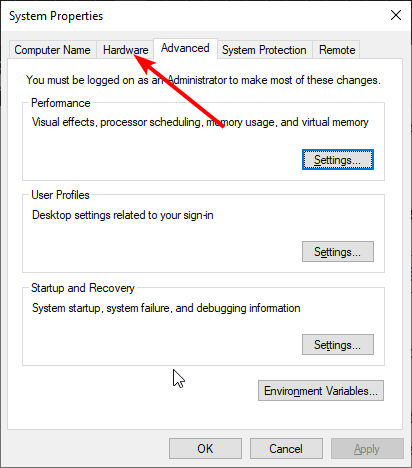The image size is (412, 468).
Task: Click the Environment Variables button
Action: coord(321,390)
